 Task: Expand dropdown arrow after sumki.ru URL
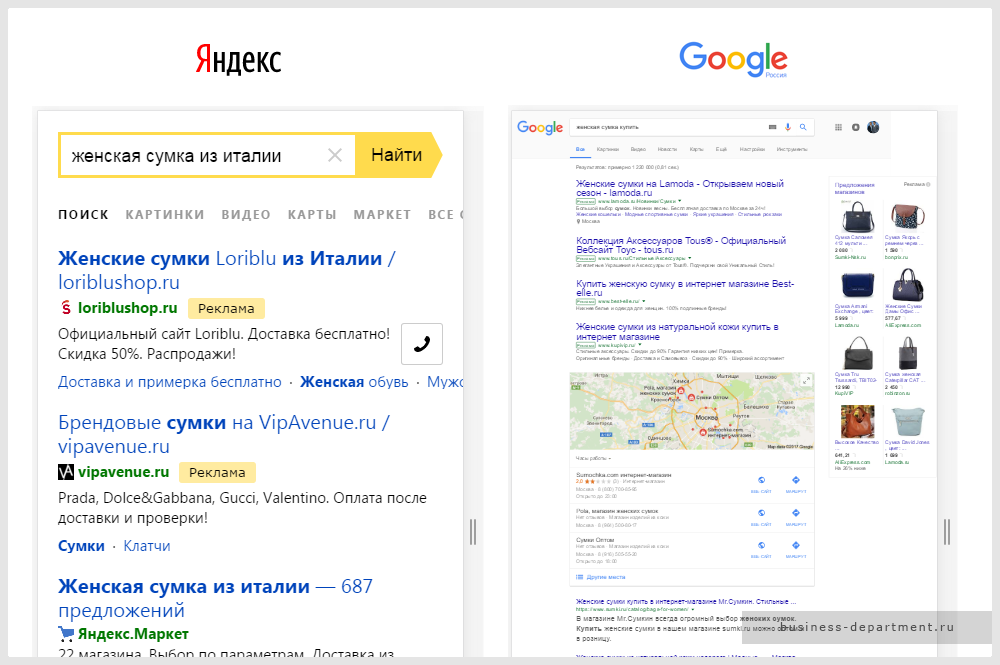point(693,610)
